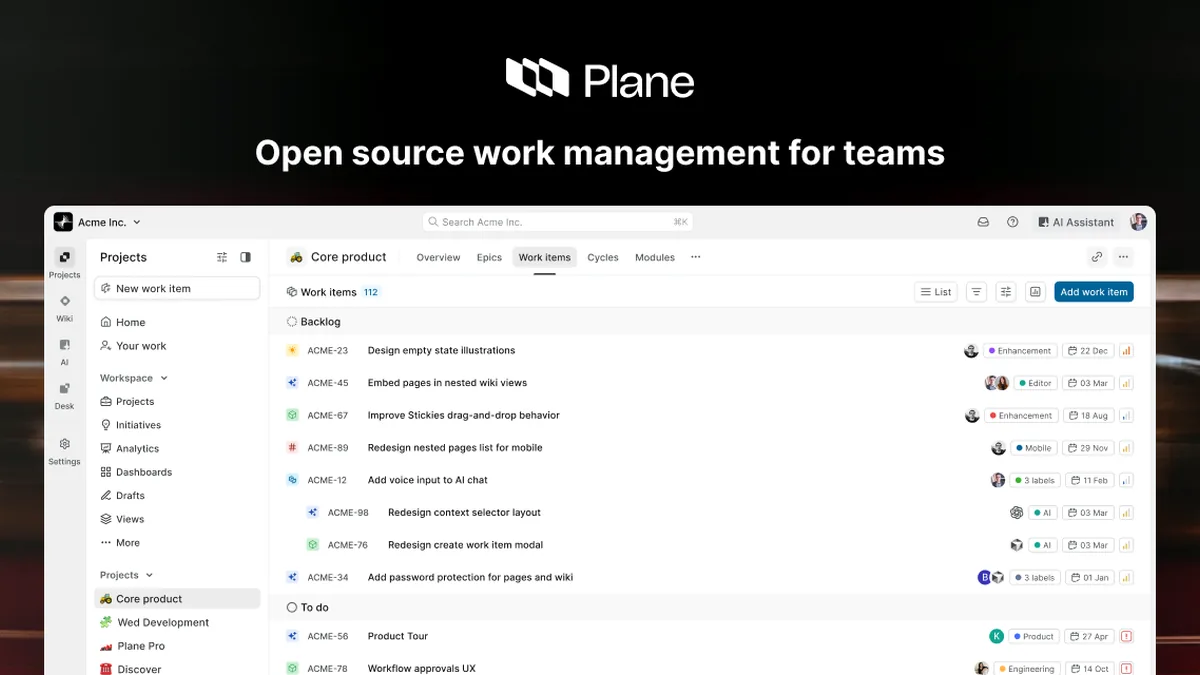Click priority icon on ACME-23 row
1200x675 pixels.
pos(1126,351)
